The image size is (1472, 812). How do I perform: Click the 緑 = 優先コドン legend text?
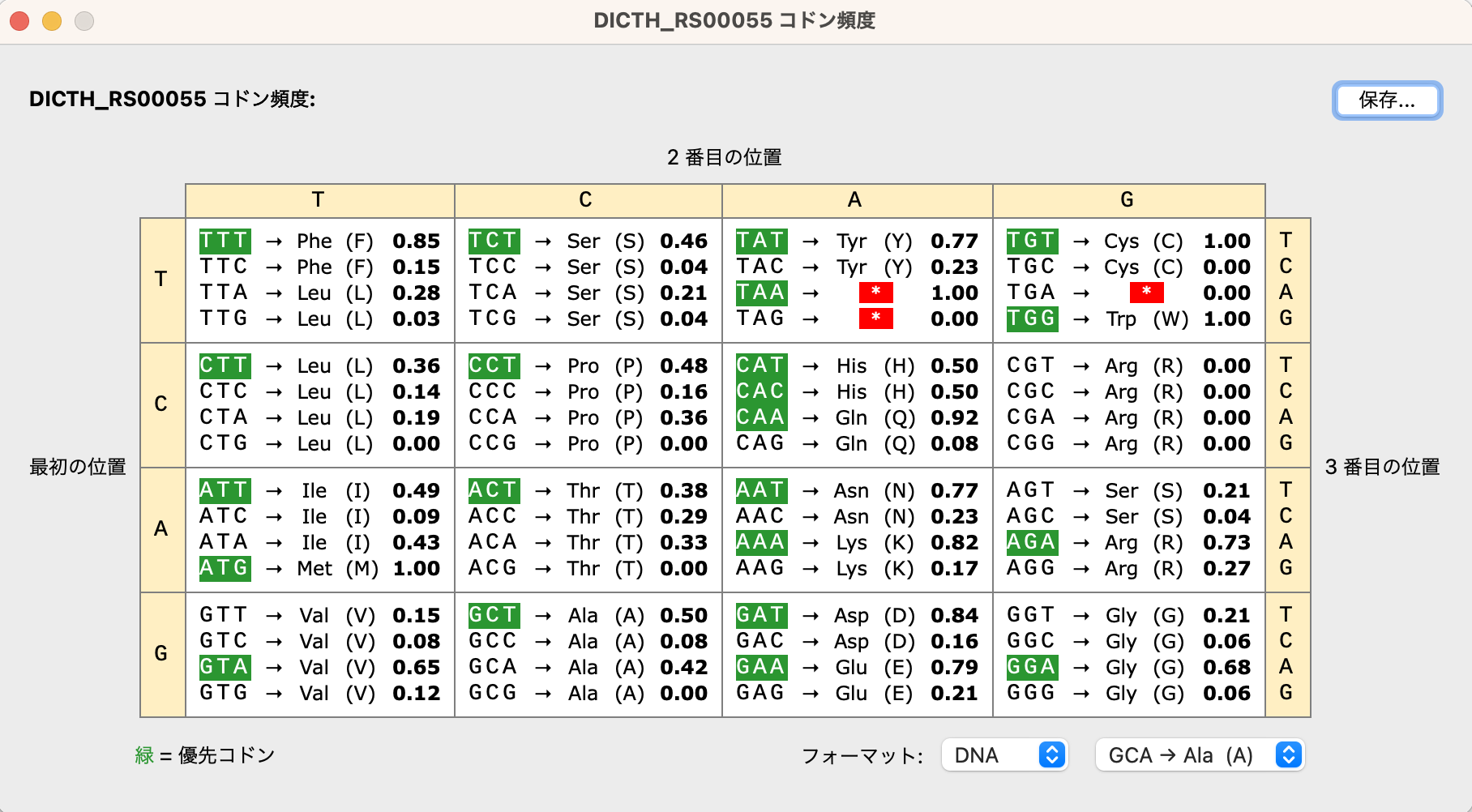(204, 754)
